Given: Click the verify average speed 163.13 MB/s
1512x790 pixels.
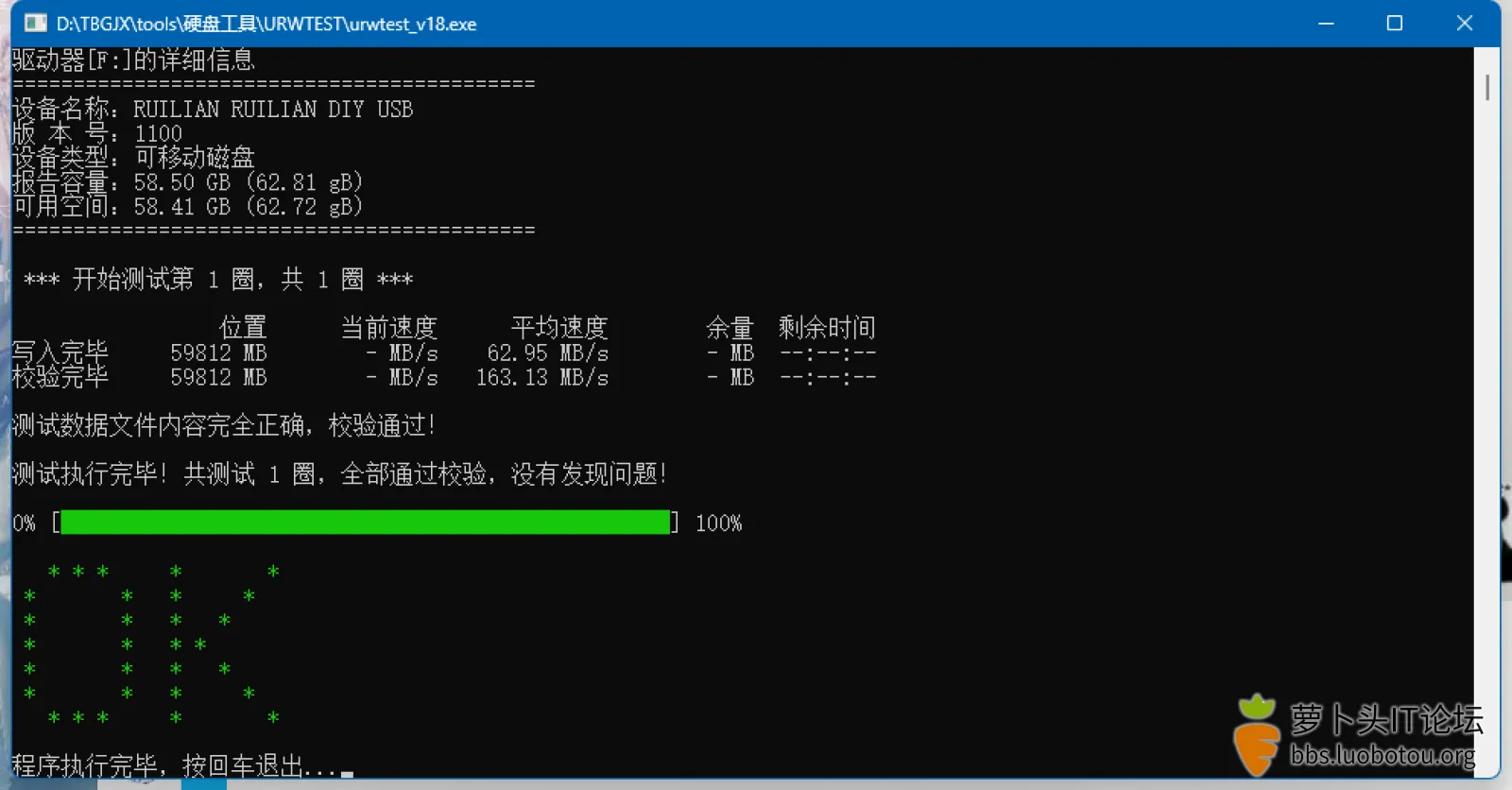Looking at the screenshot, I should click(541, 378).
